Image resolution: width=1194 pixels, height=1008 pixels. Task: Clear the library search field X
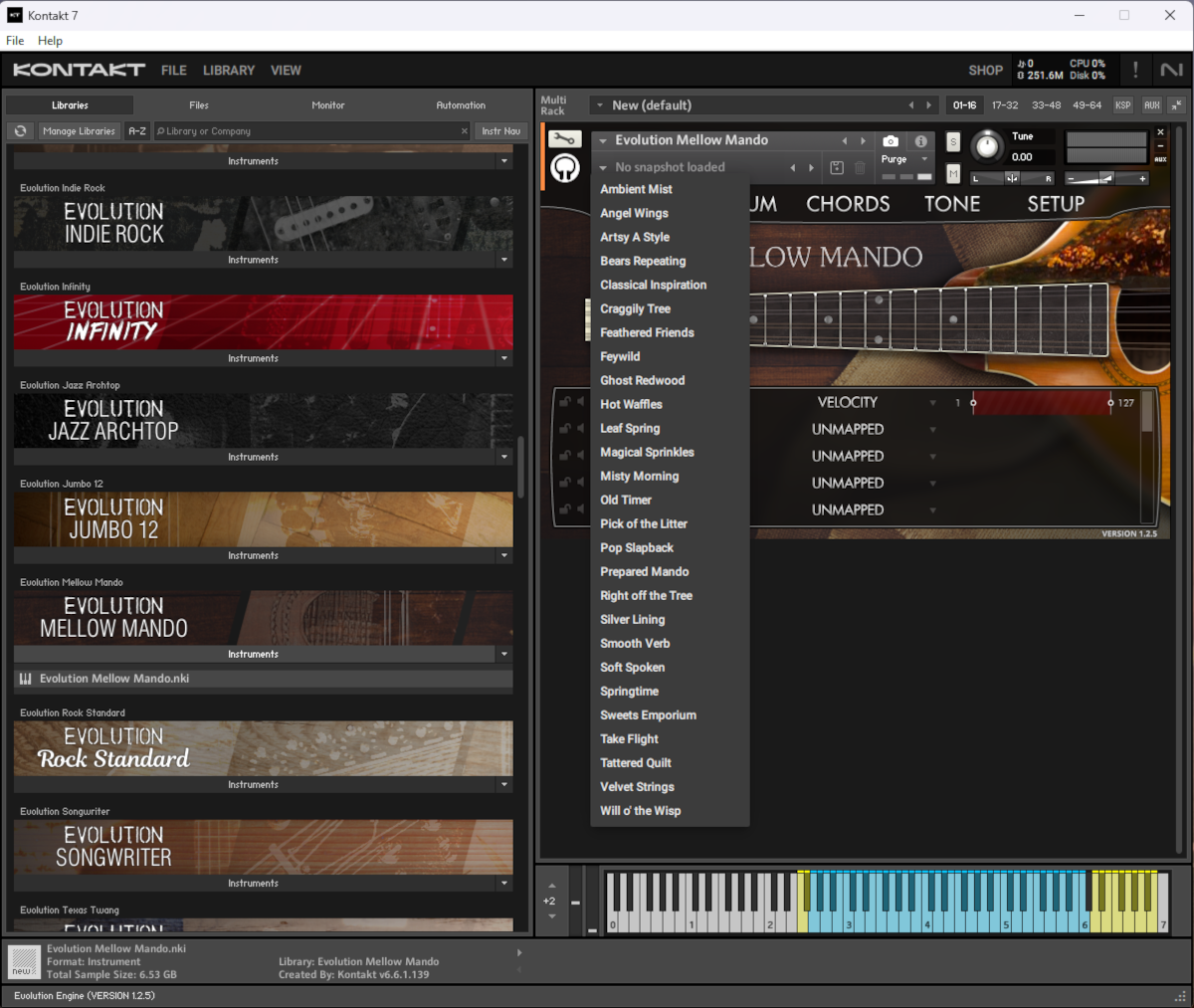[464, 131]
